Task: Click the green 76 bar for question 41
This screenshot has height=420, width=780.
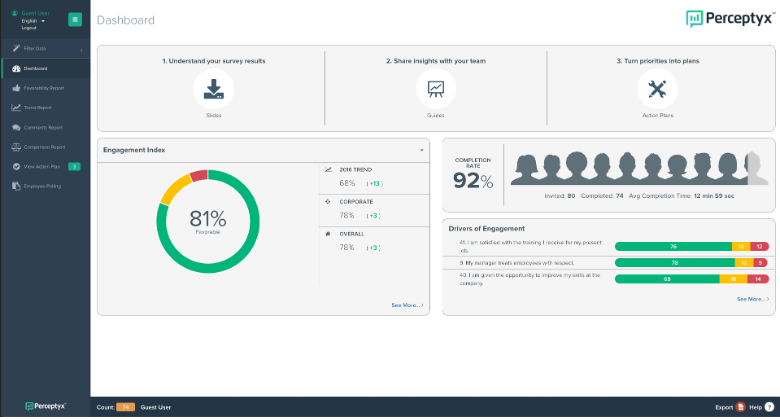Action: click(x=673, y=246)
